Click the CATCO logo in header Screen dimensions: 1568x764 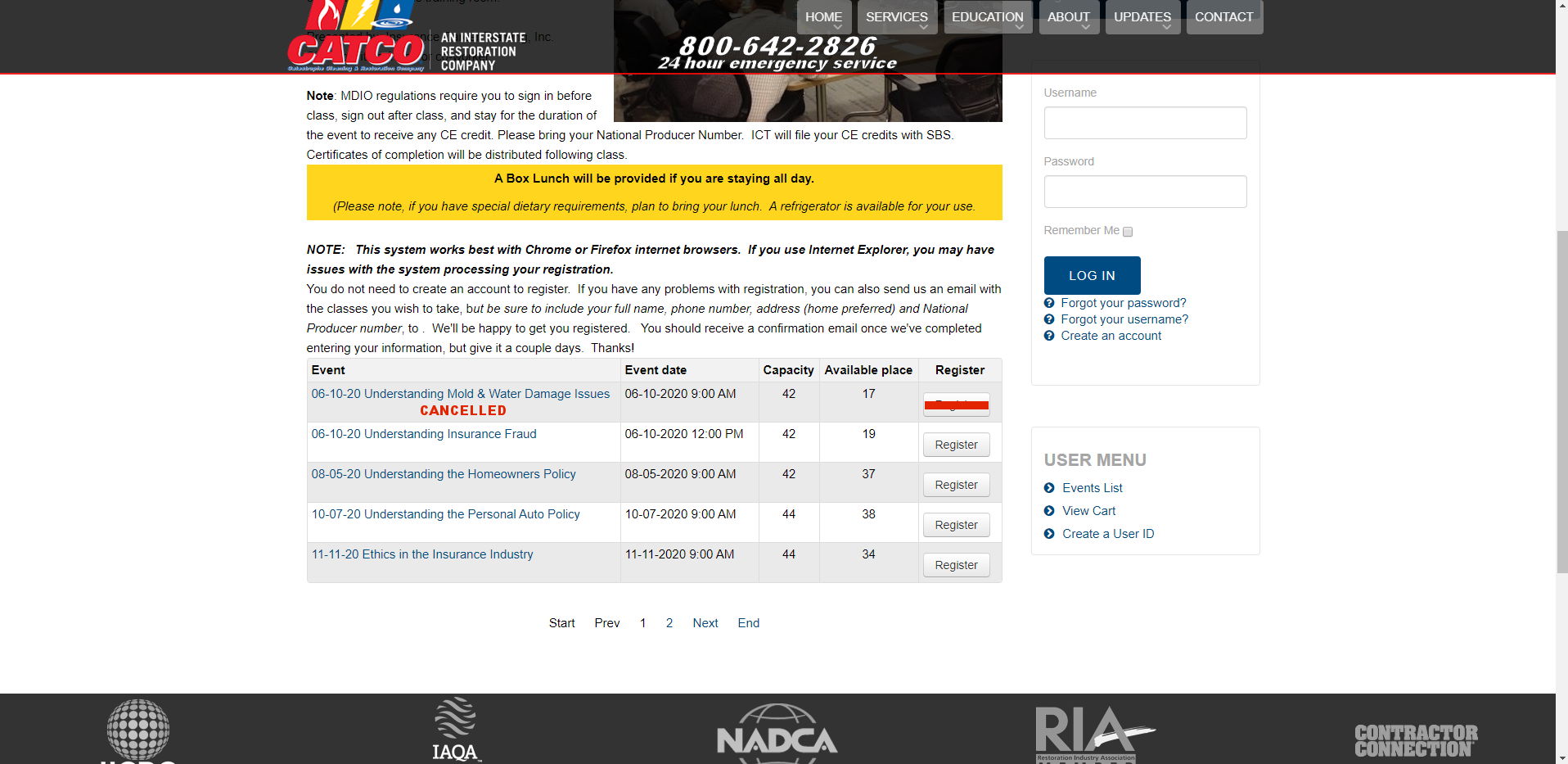(x=356, y=41)
